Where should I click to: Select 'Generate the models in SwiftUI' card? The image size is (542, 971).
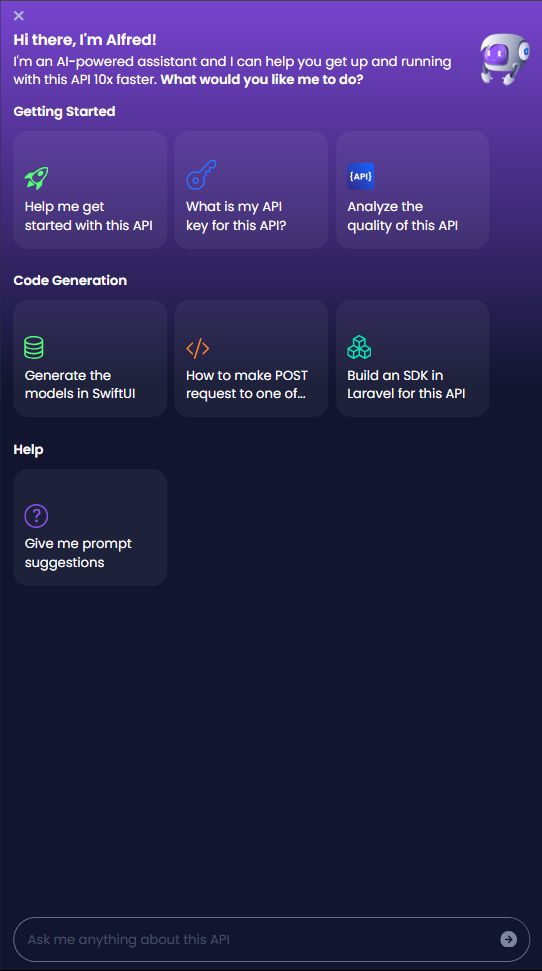pos(90,359)
